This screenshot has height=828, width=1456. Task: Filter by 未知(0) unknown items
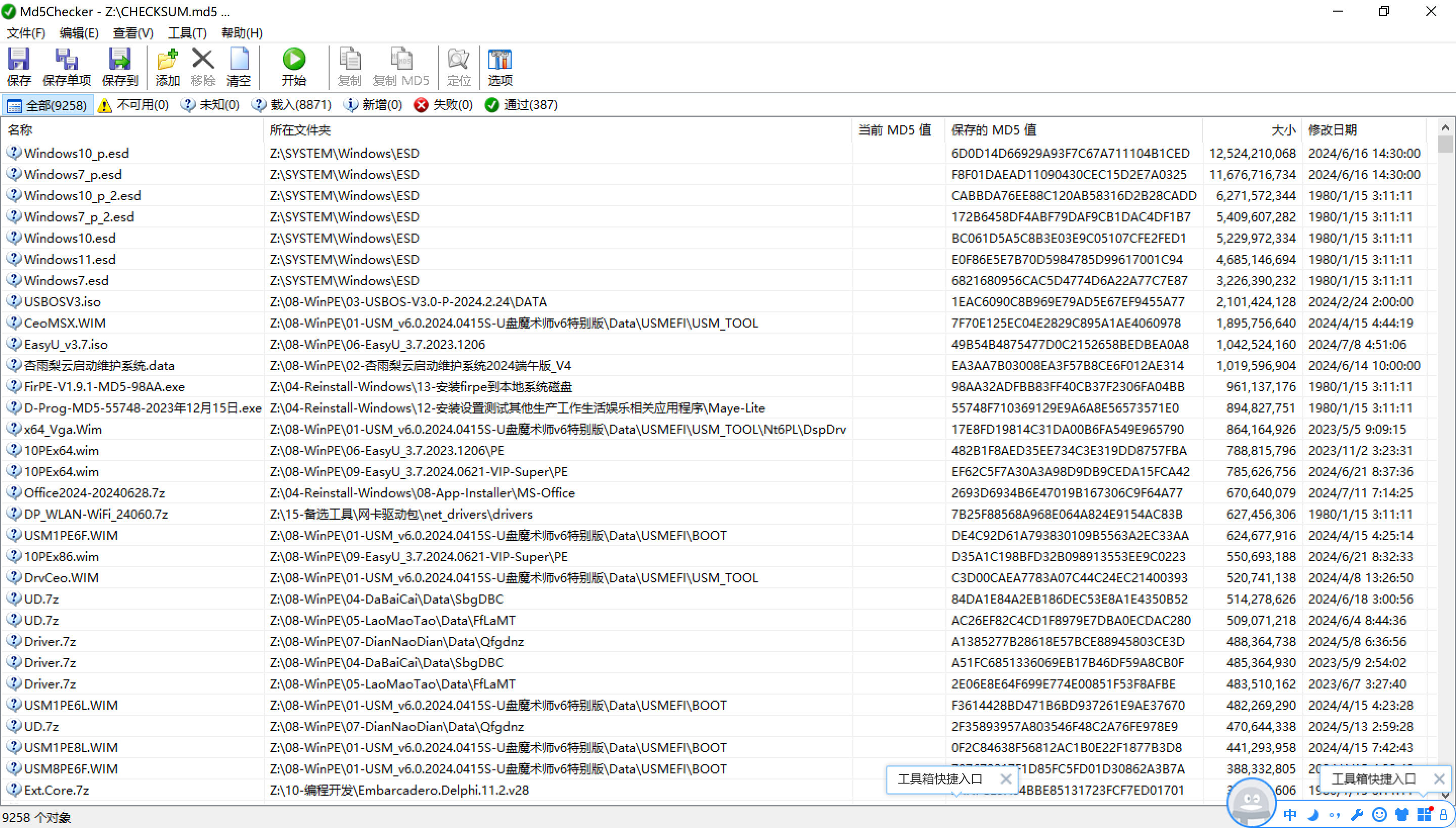click(210, 105)
